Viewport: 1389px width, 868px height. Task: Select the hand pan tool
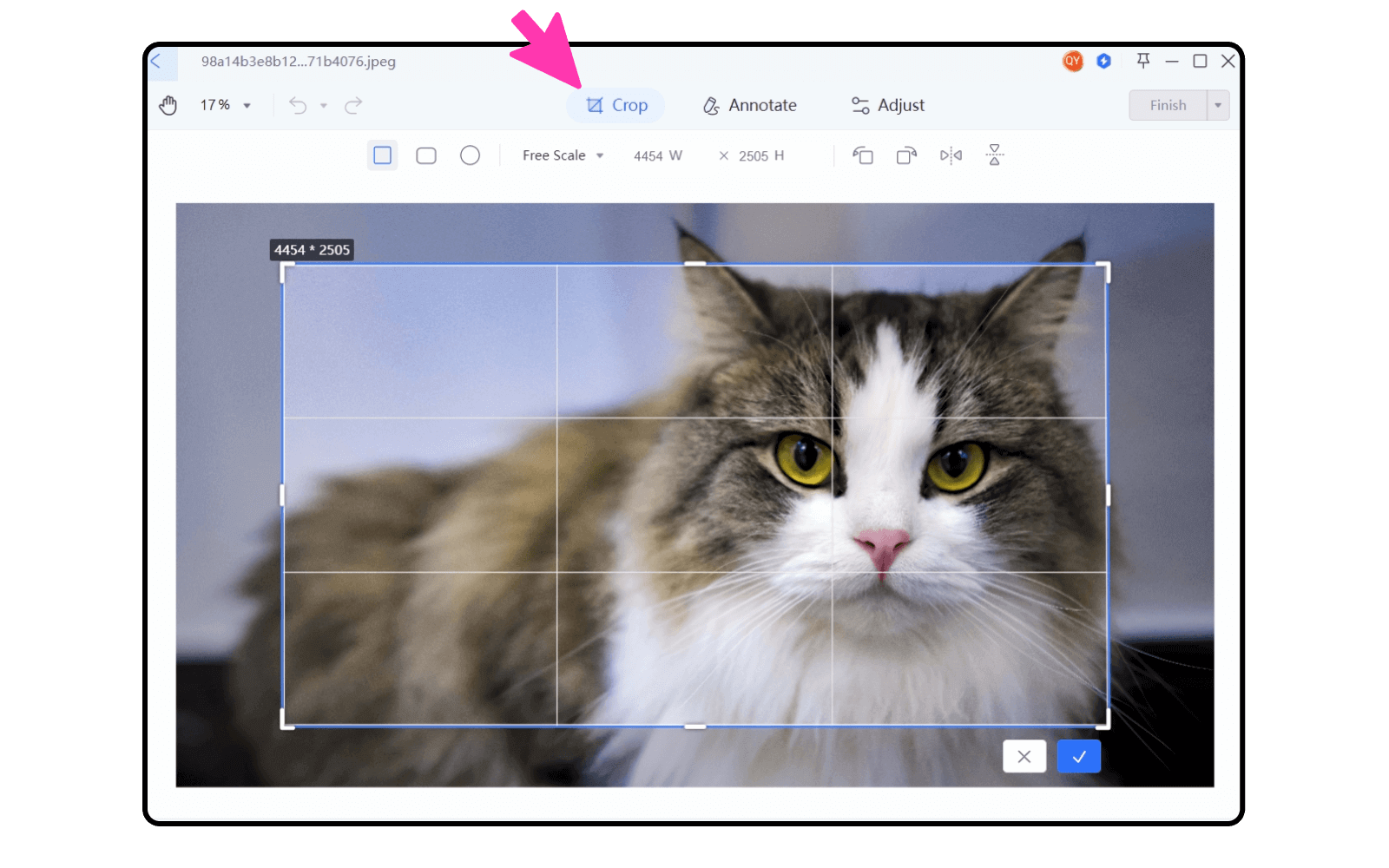pos(168,105)
